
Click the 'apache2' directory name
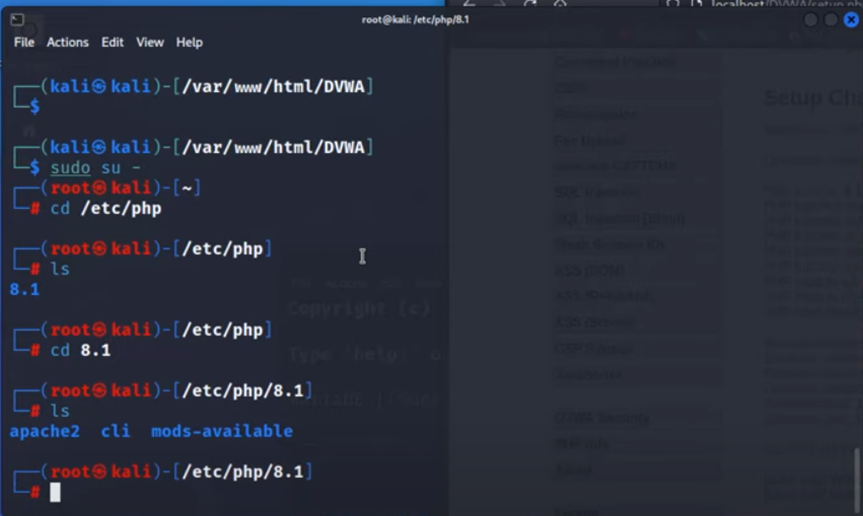tap(45, 431)
